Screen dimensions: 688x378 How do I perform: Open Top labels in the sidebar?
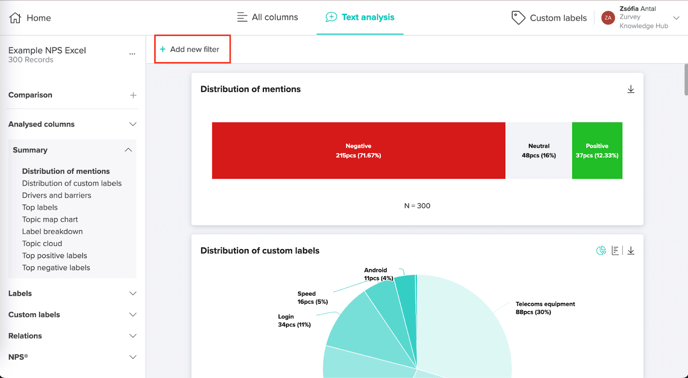(x=40, y=207)
